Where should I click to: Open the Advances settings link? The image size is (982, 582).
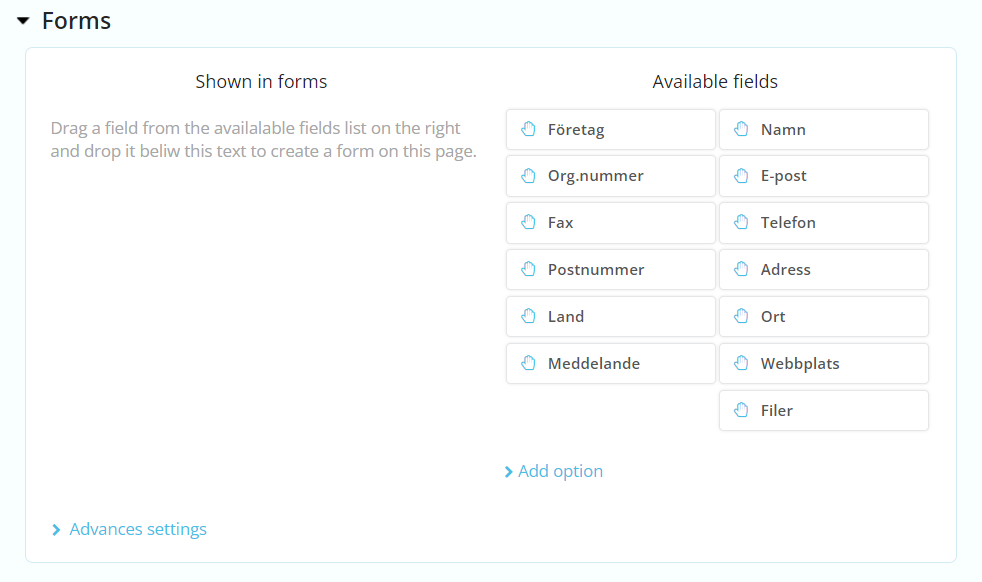tap(138, 529)
